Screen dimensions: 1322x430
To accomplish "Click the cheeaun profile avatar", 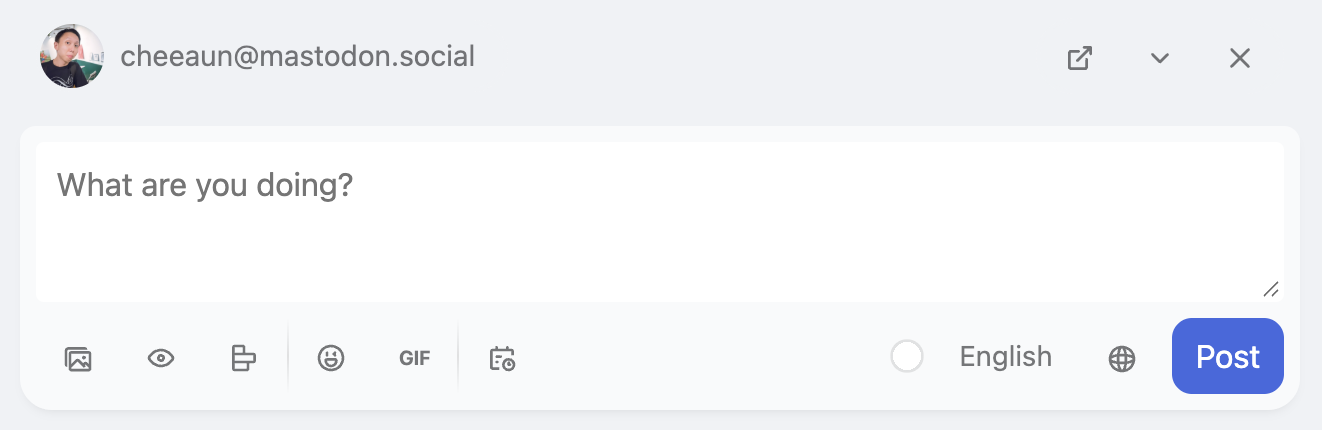I will pyautogui.click(x=72, y=56).
